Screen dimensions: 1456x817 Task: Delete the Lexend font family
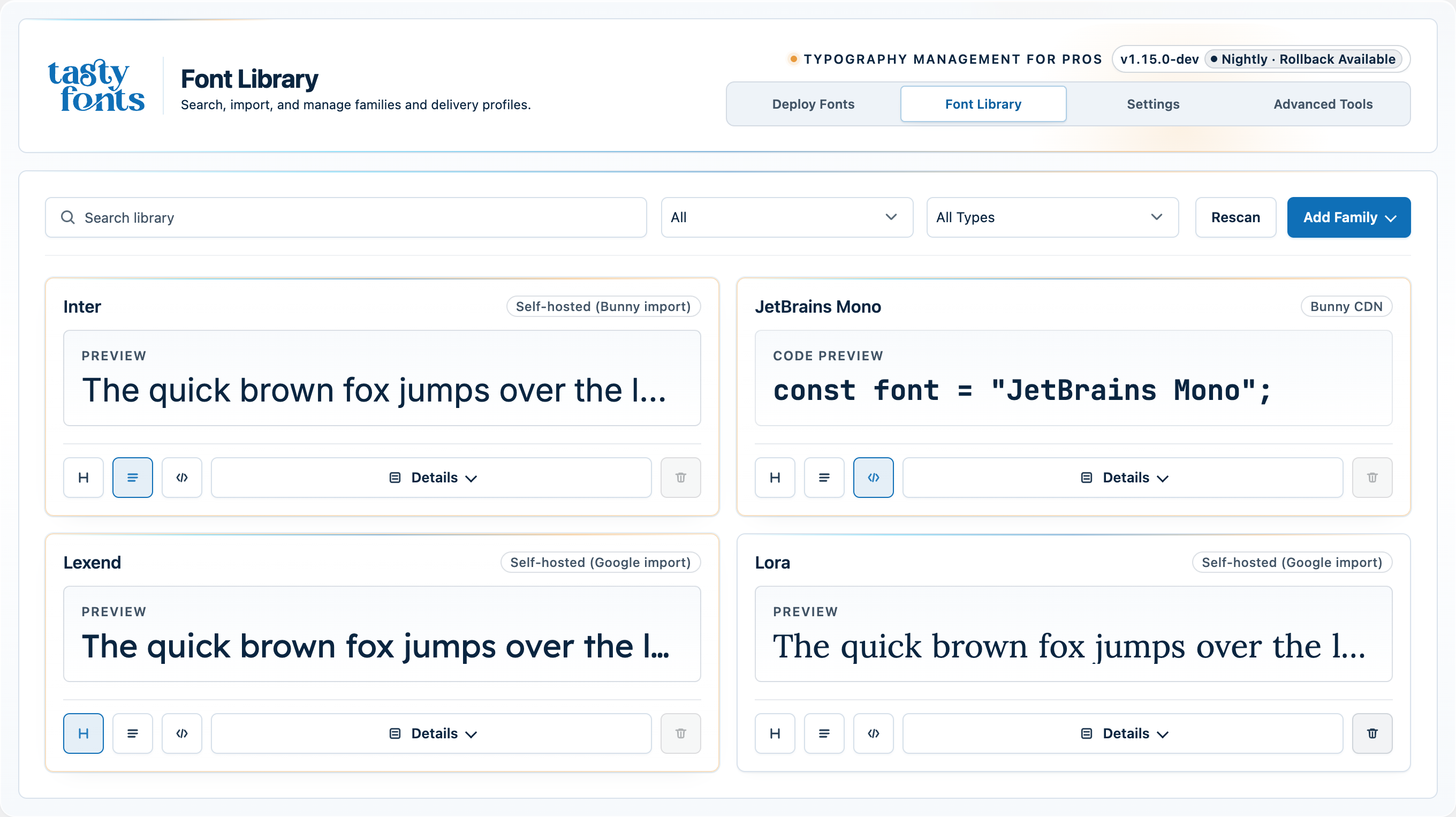[x=680, y=733]
